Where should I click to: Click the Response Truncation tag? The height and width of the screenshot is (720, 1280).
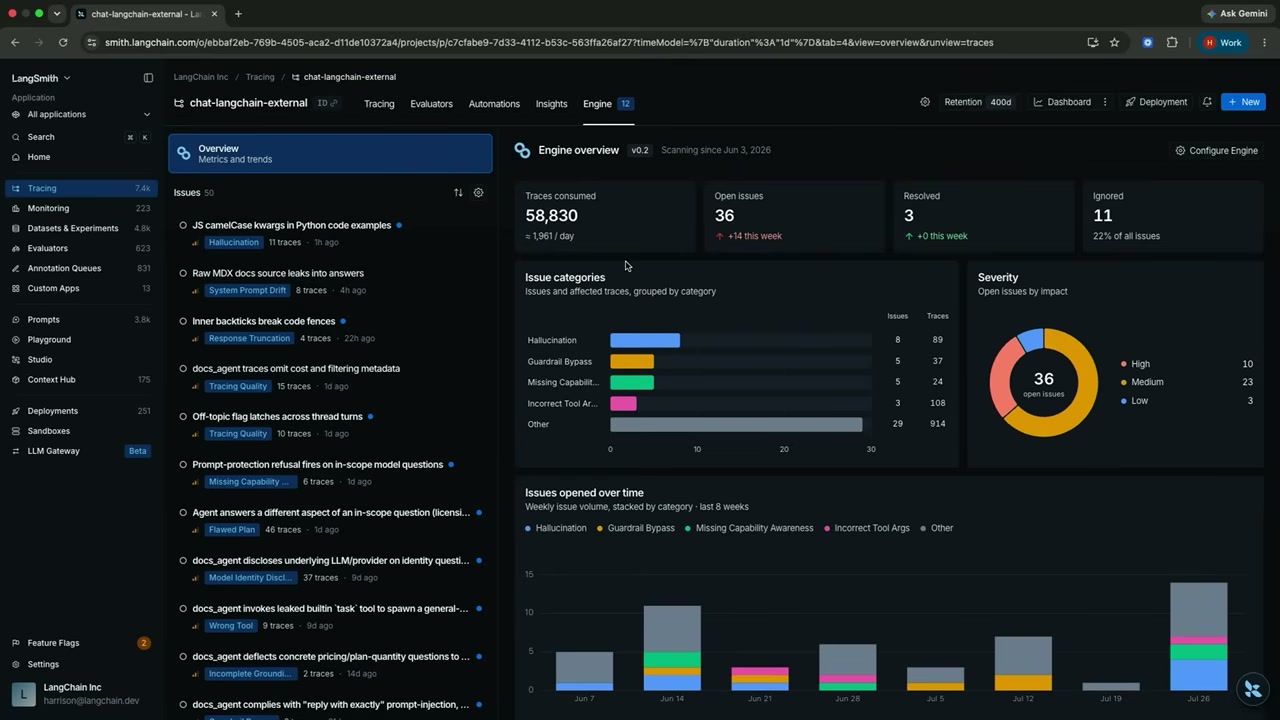[249, 338]
